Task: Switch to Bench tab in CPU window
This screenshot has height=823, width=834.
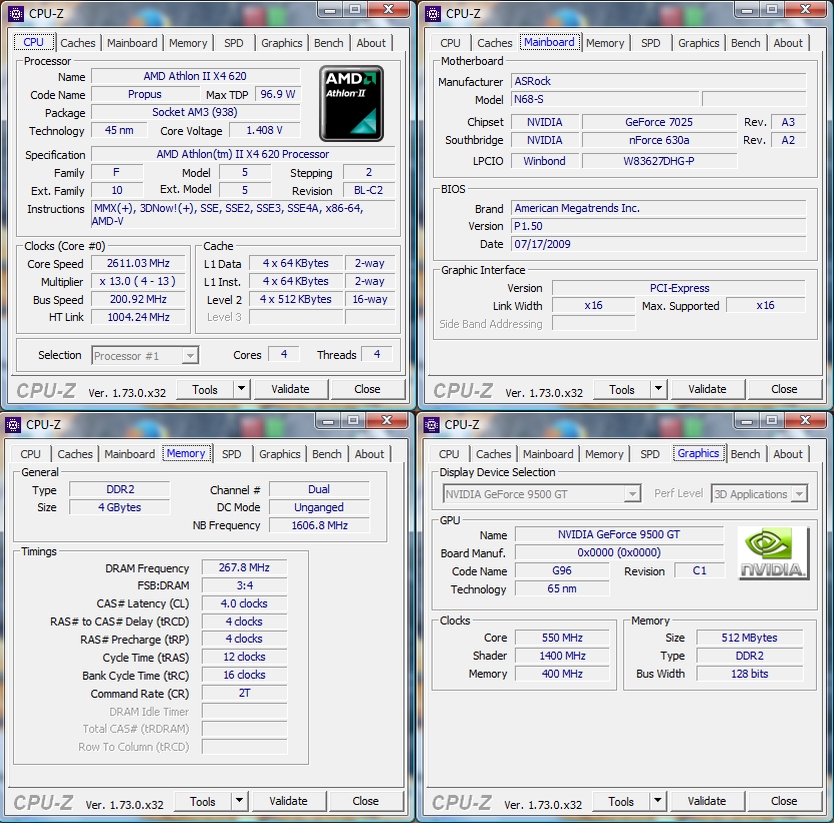Action: click(329, 43)
